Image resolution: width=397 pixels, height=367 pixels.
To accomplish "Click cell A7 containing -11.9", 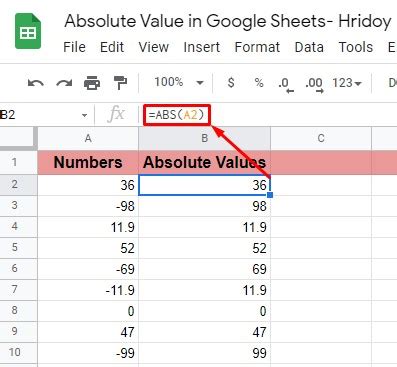I will tap(88, 290).
